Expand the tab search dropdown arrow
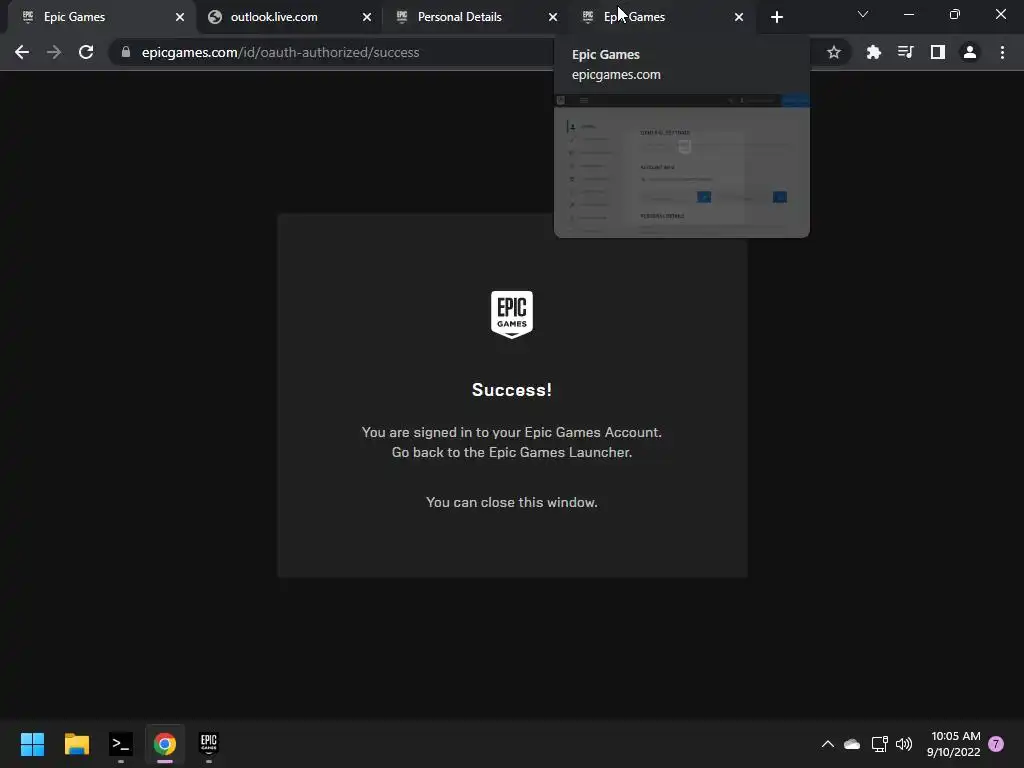Viewport: 1024px width, 768px height. tap(863, 14)
